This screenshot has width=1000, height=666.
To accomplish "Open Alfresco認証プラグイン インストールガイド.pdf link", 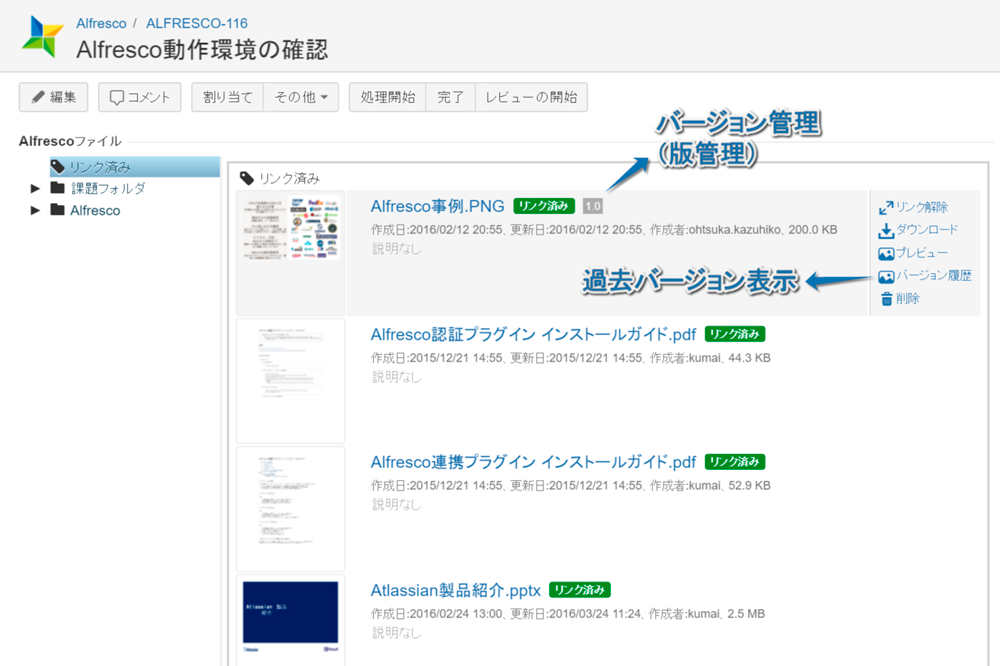I will (x=533, y=334).
